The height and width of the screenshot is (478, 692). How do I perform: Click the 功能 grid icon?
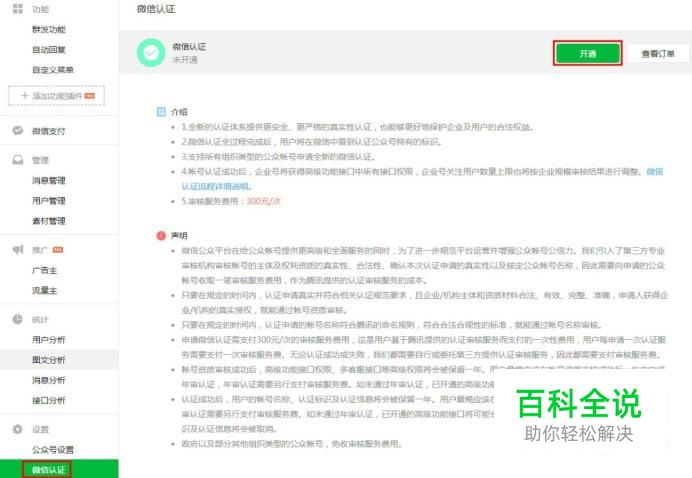[x=18, y=9]
